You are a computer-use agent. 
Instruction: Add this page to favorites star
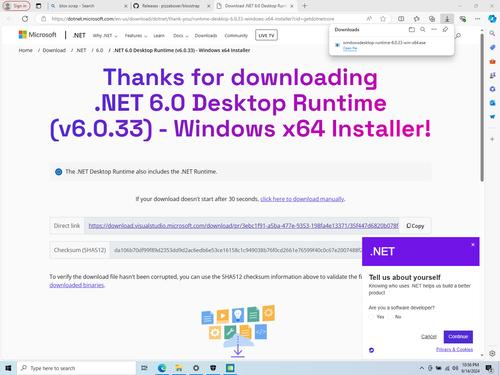tap(383, 19)
